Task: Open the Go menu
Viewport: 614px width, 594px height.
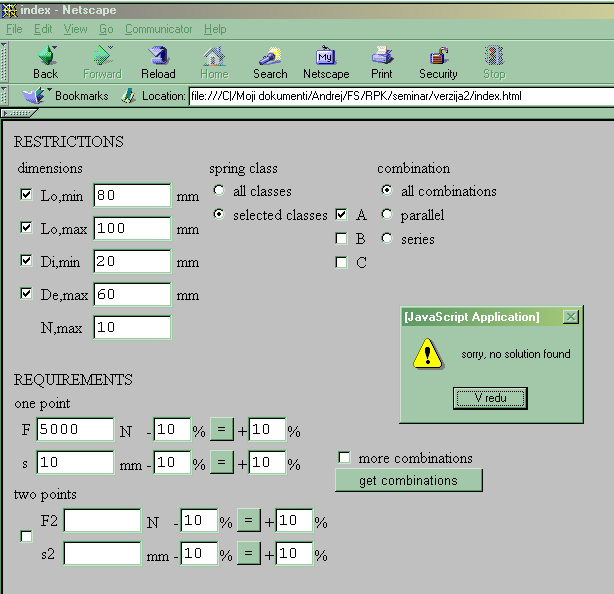Action: [106, 29]
